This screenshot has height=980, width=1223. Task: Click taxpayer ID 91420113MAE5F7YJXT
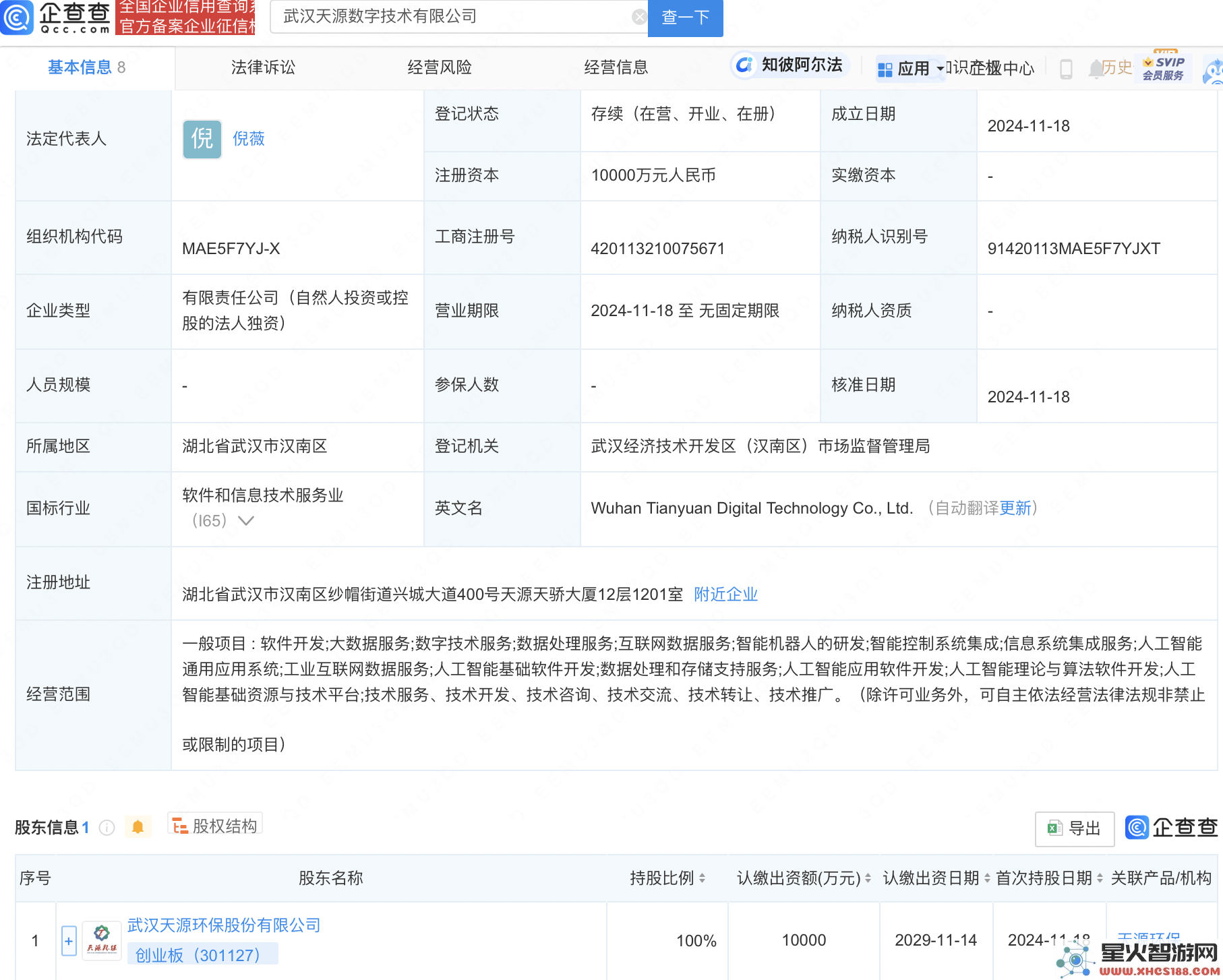pos(1073,249)
